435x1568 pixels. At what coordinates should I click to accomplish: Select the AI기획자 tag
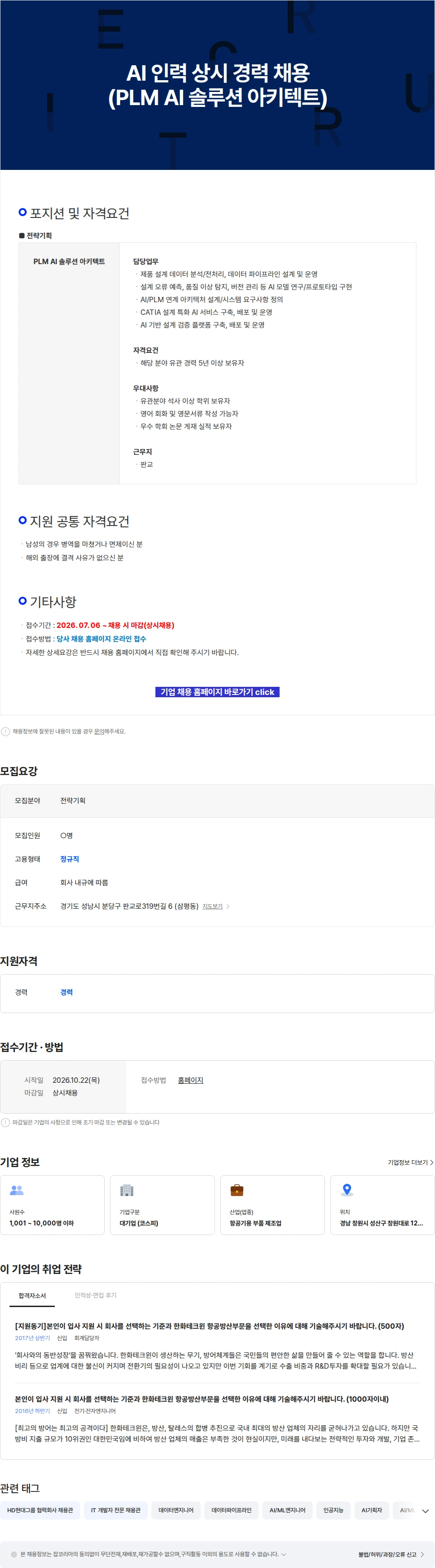click(372, 1510)
